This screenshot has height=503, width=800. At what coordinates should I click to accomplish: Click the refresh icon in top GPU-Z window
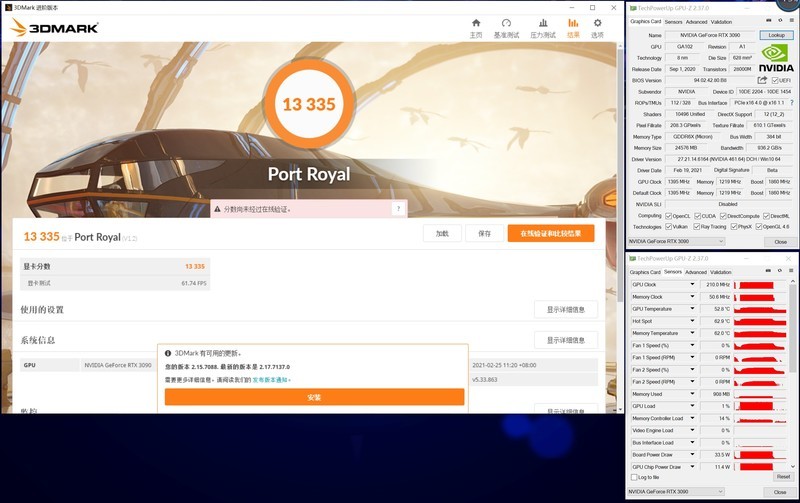coord(780,20)
